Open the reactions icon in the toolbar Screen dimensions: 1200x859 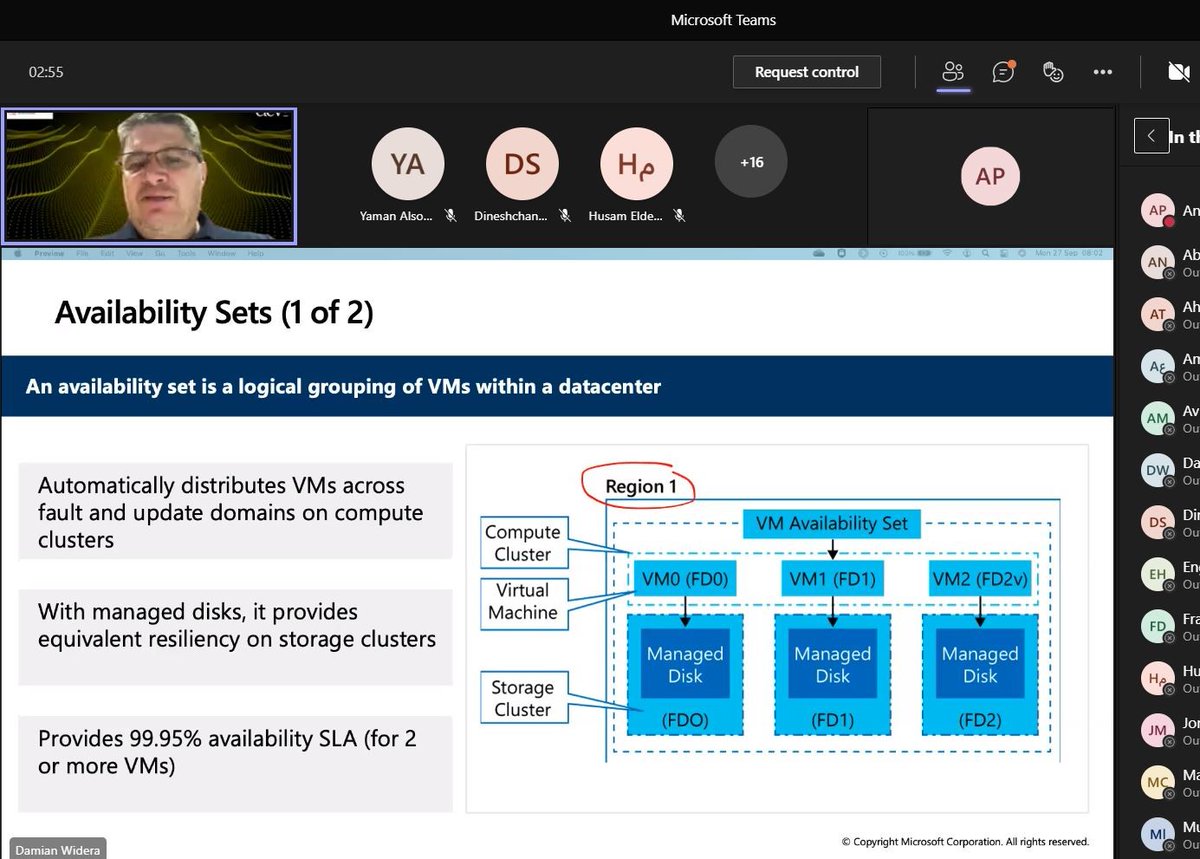tap(1052, 72)
